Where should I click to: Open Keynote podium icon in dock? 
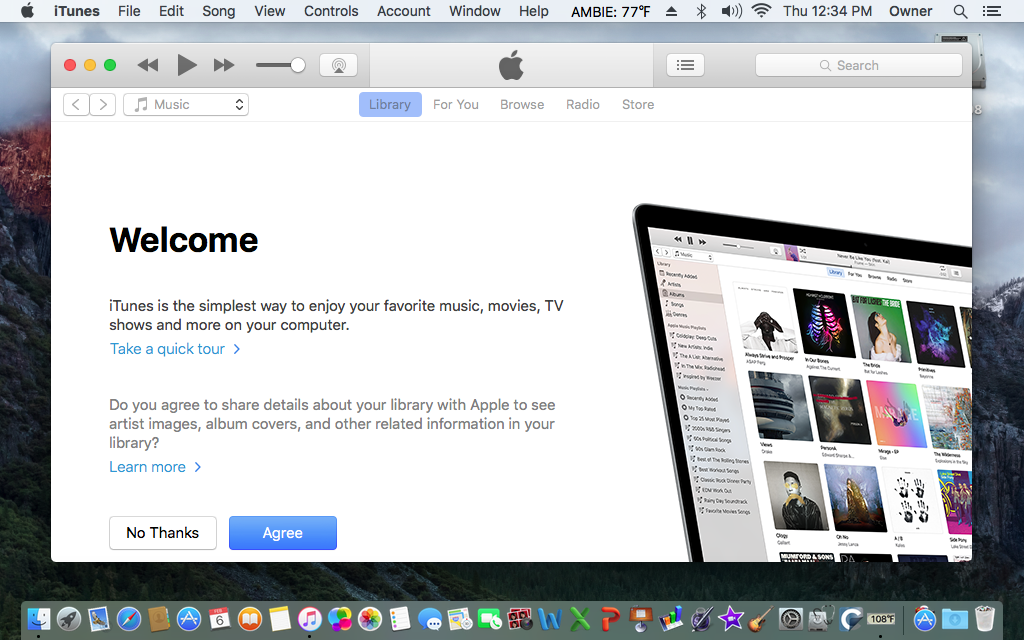(640, 618)
